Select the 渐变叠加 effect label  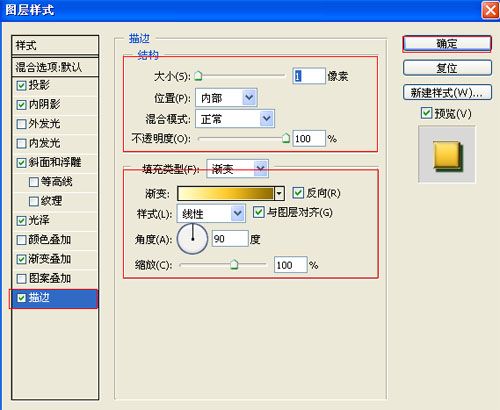50,259
